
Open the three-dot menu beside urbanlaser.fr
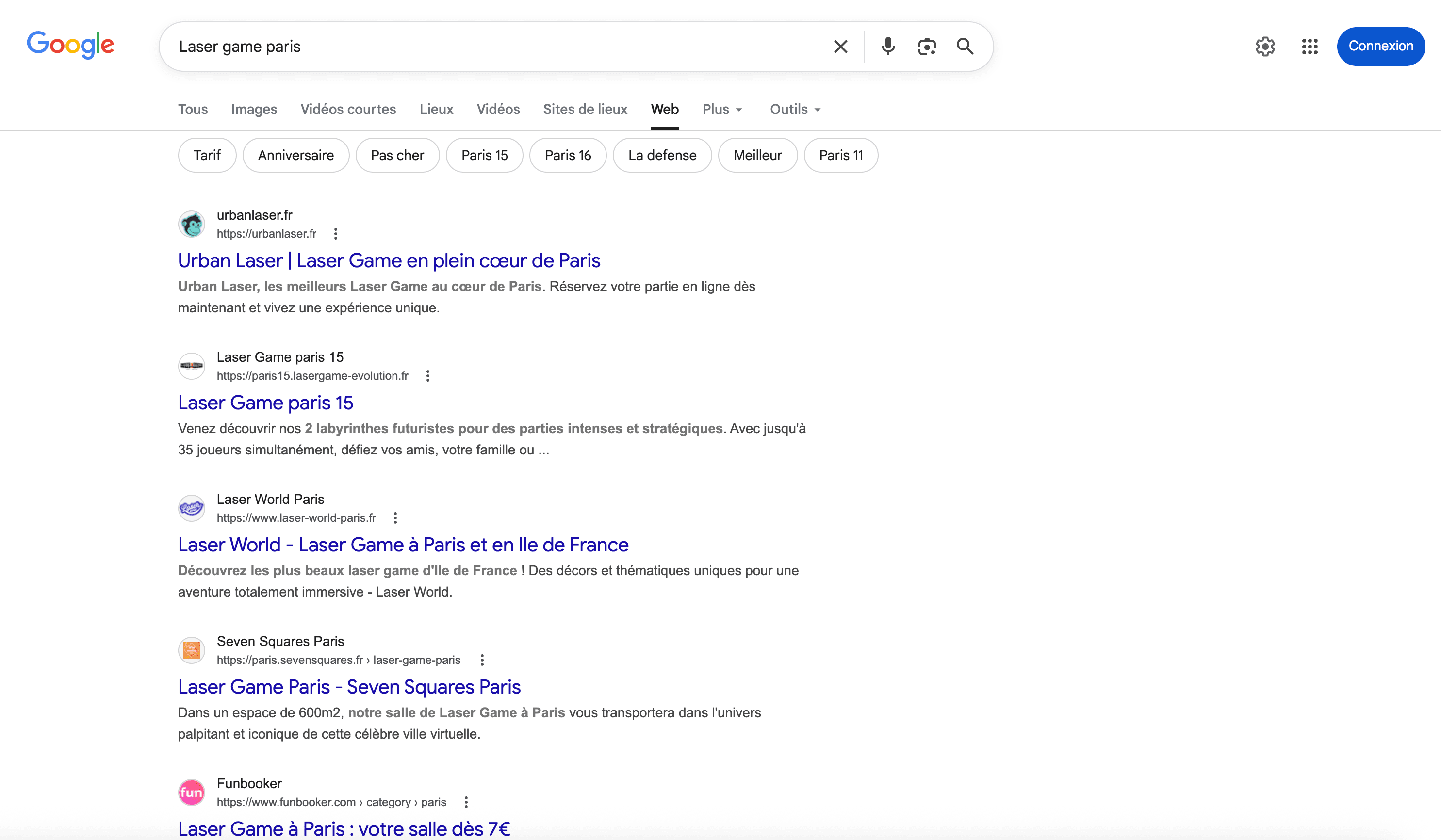coord(336,234)
